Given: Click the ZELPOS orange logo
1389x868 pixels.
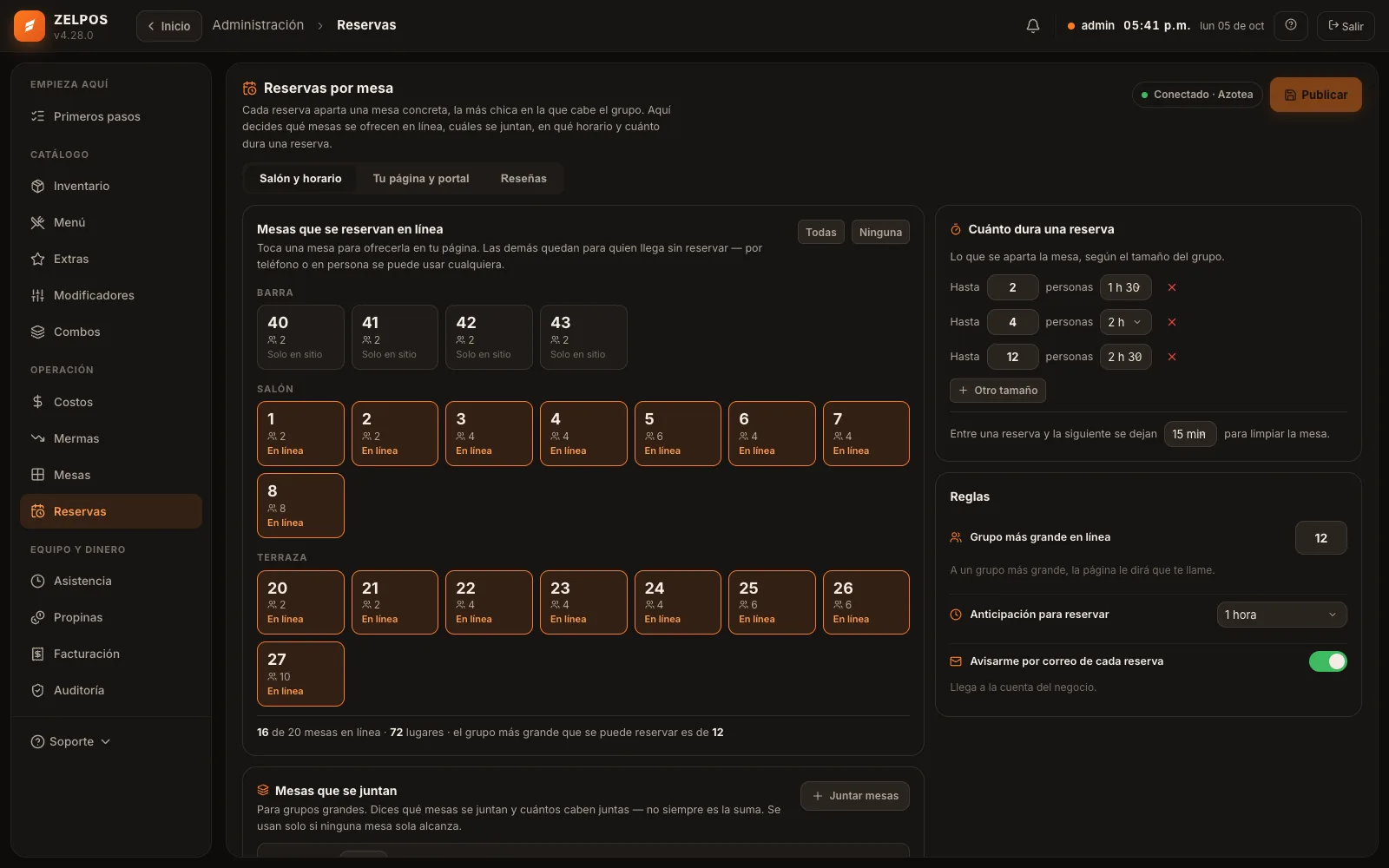Looking at the screenshot, I should click(x=30, y=26).
